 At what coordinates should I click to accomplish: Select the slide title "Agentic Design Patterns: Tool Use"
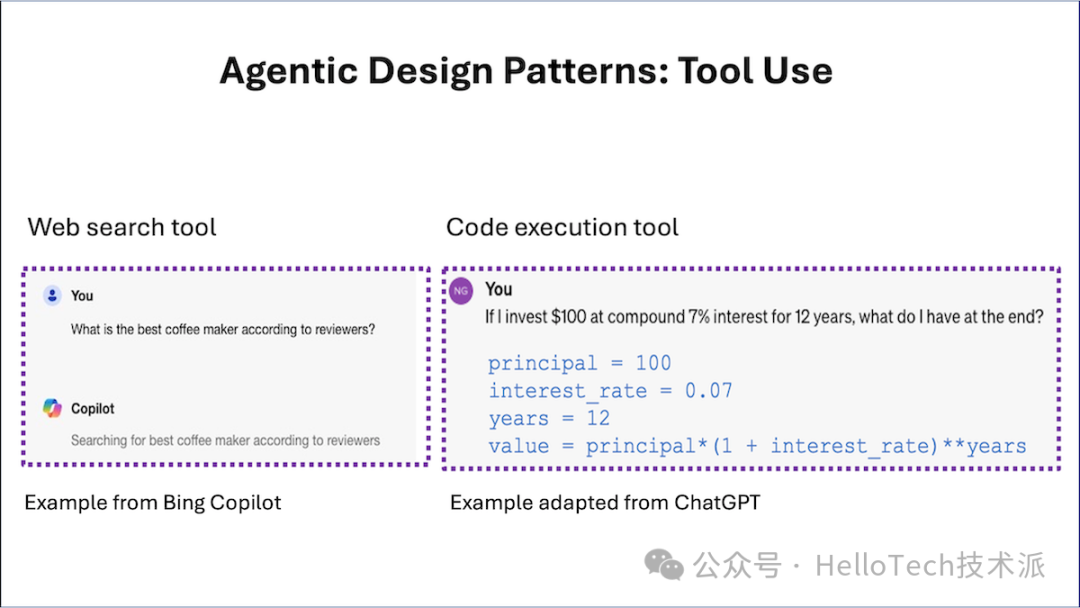[x=526, y=71]
